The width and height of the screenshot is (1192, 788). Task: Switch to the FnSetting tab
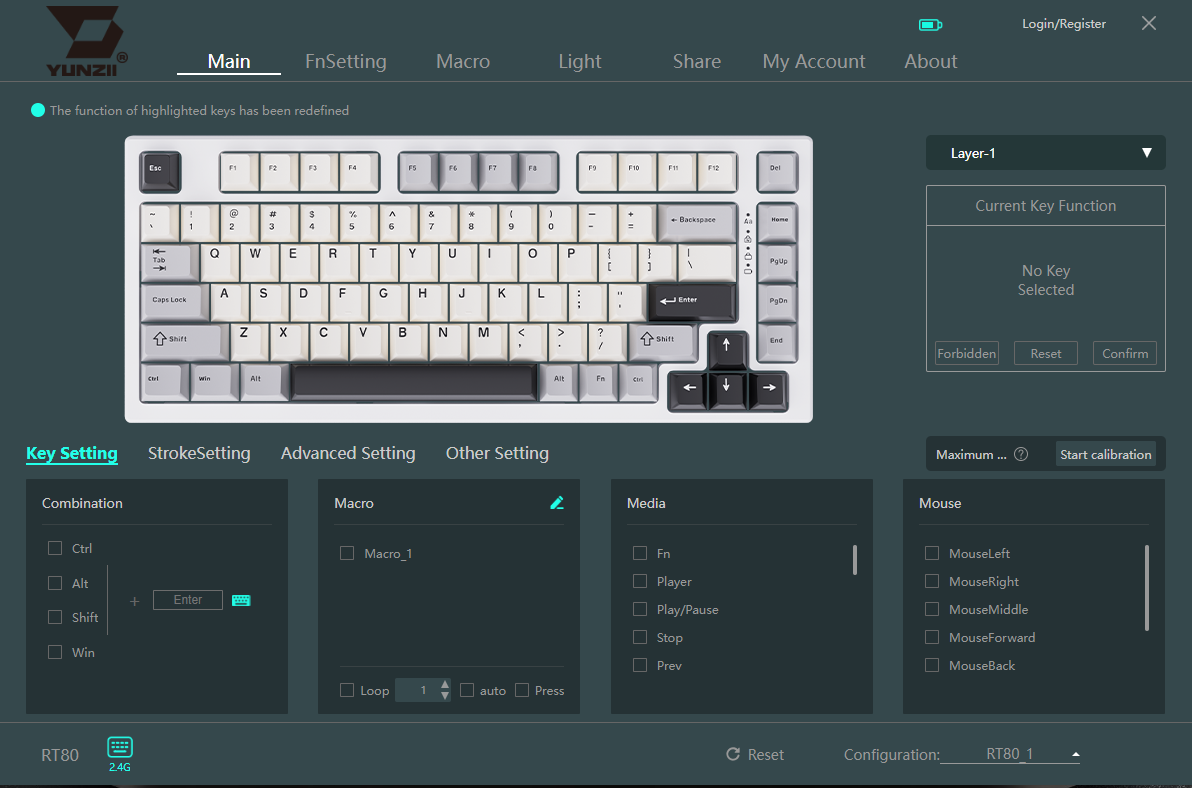[346, 62]
